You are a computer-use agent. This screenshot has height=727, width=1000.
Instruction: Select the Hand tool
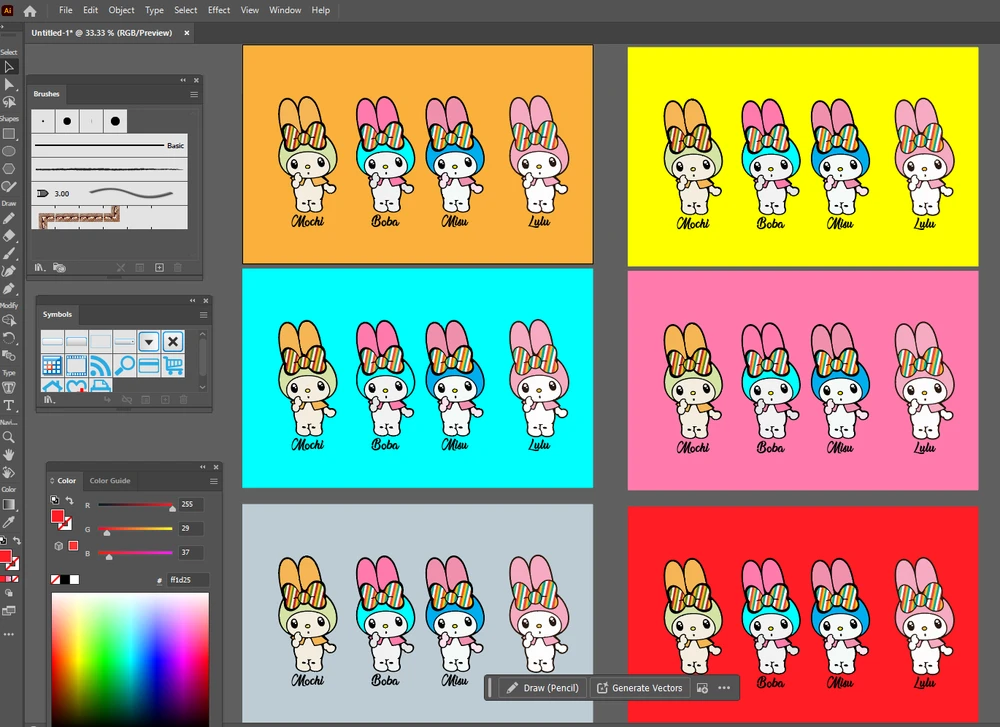(x=9, y=455)
